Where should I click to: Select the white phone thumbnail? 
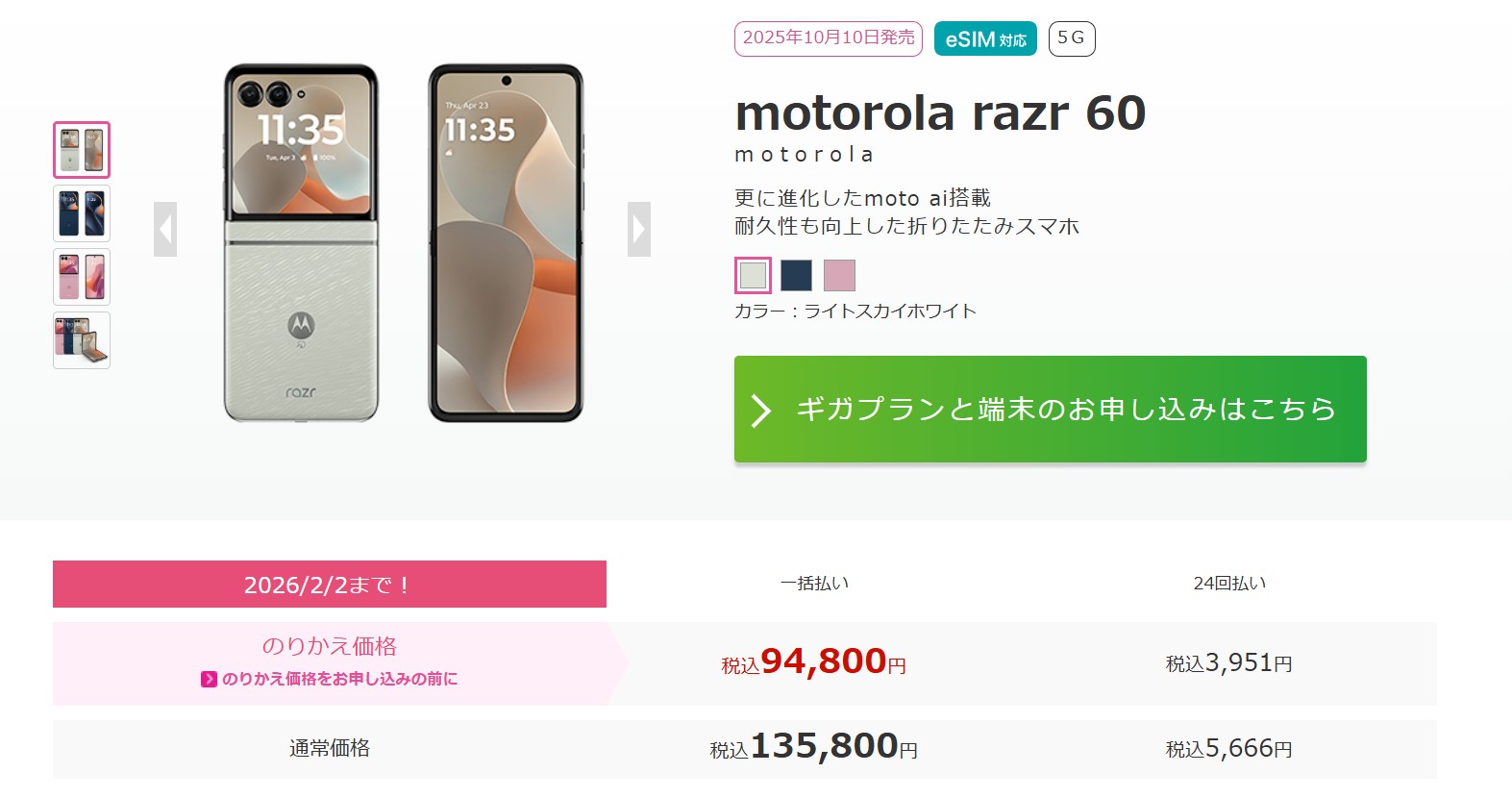click(82, 150)
